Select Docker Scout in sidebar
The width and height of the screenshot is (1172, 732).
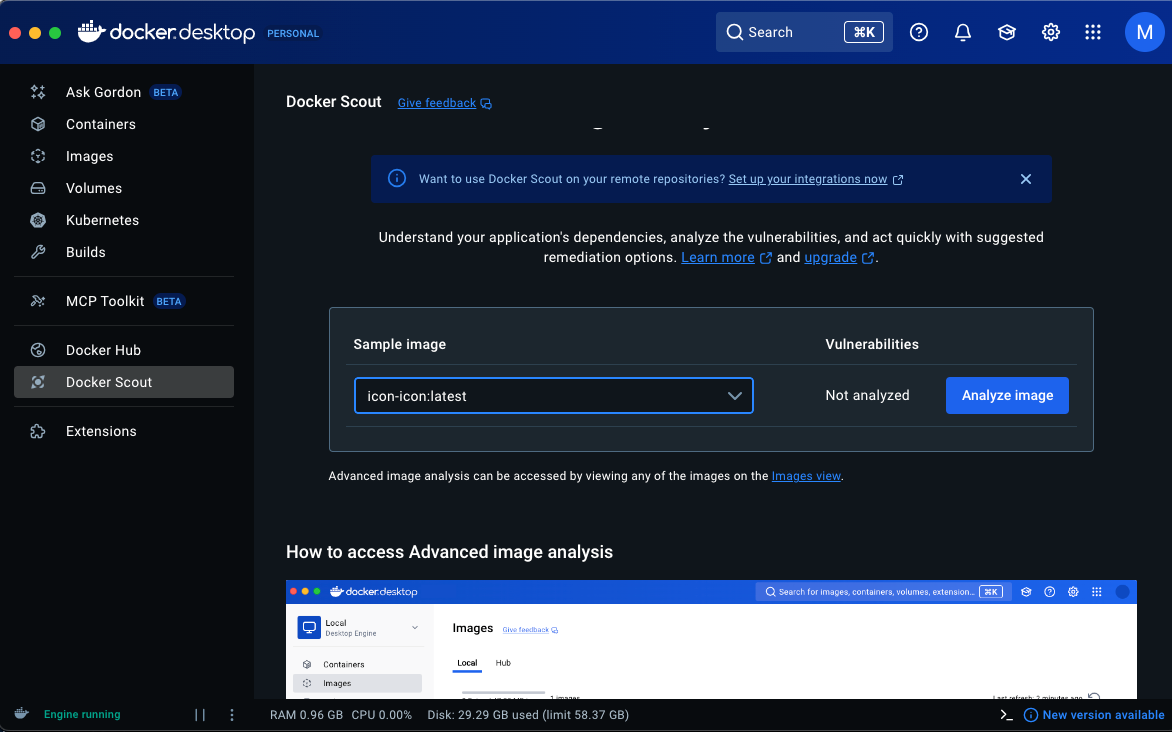124,382
